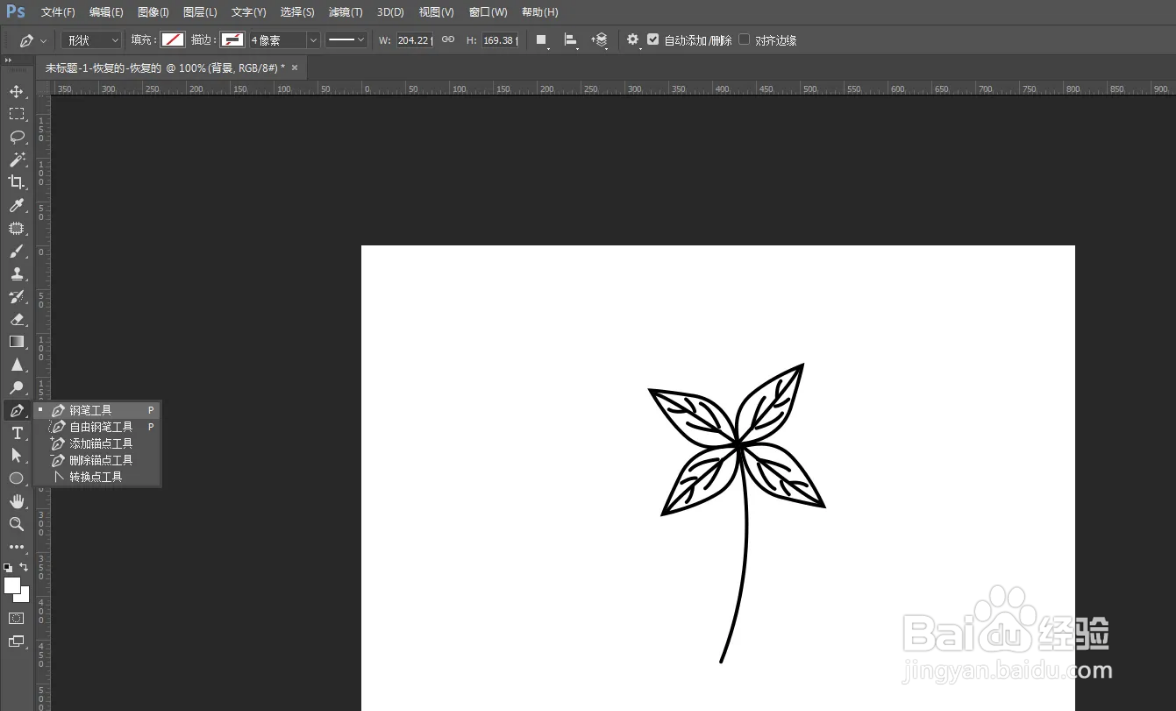Open the 窗口(W) menu
This screenshot has height=711, width=1176.
pyautogui.click(x=488, y=12)
